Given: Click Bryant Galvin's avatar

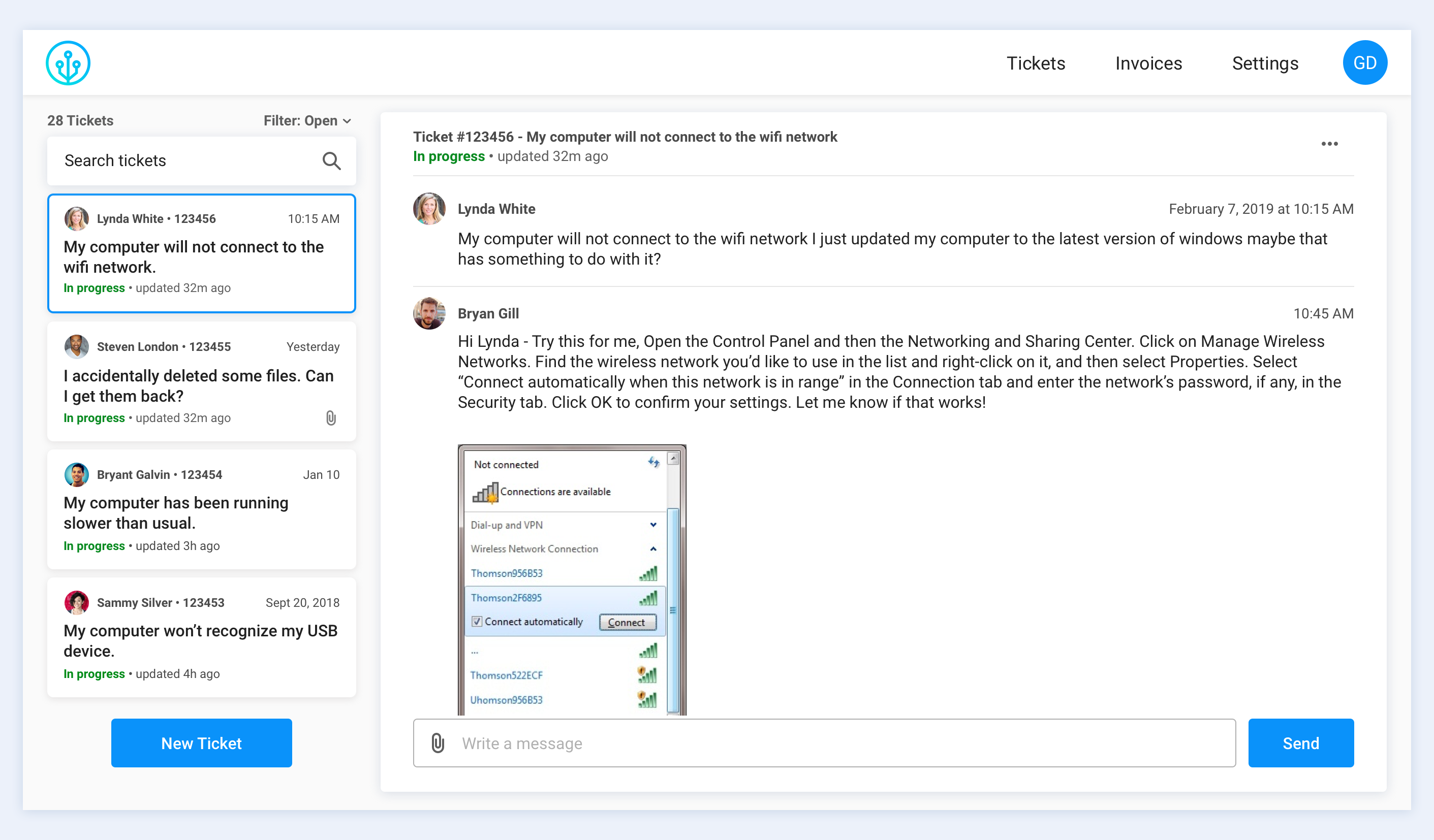Looking at the screenshot, I should point(76,474).
